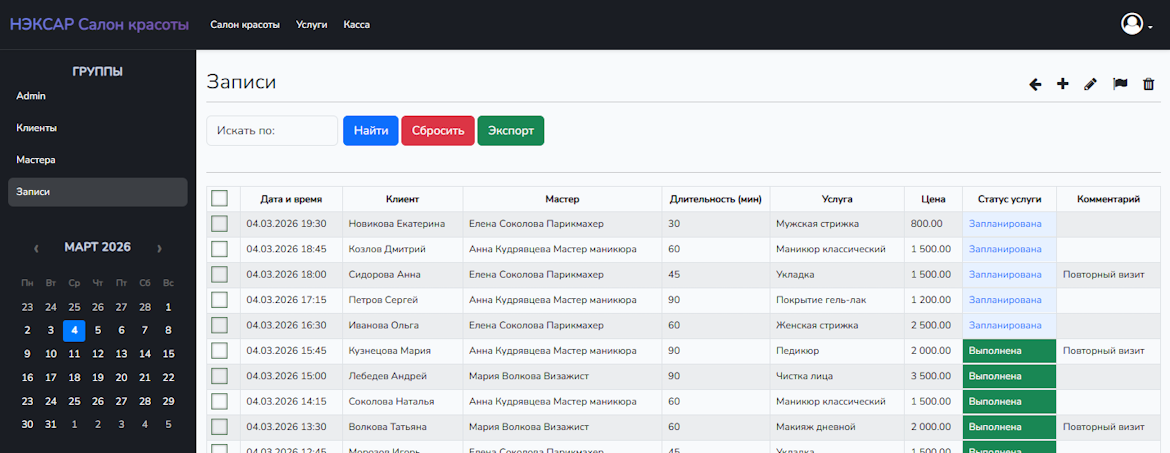Click the pencil edit icon
Viewport: 1170px width, 453px height.
click(x=1091, y=85)
